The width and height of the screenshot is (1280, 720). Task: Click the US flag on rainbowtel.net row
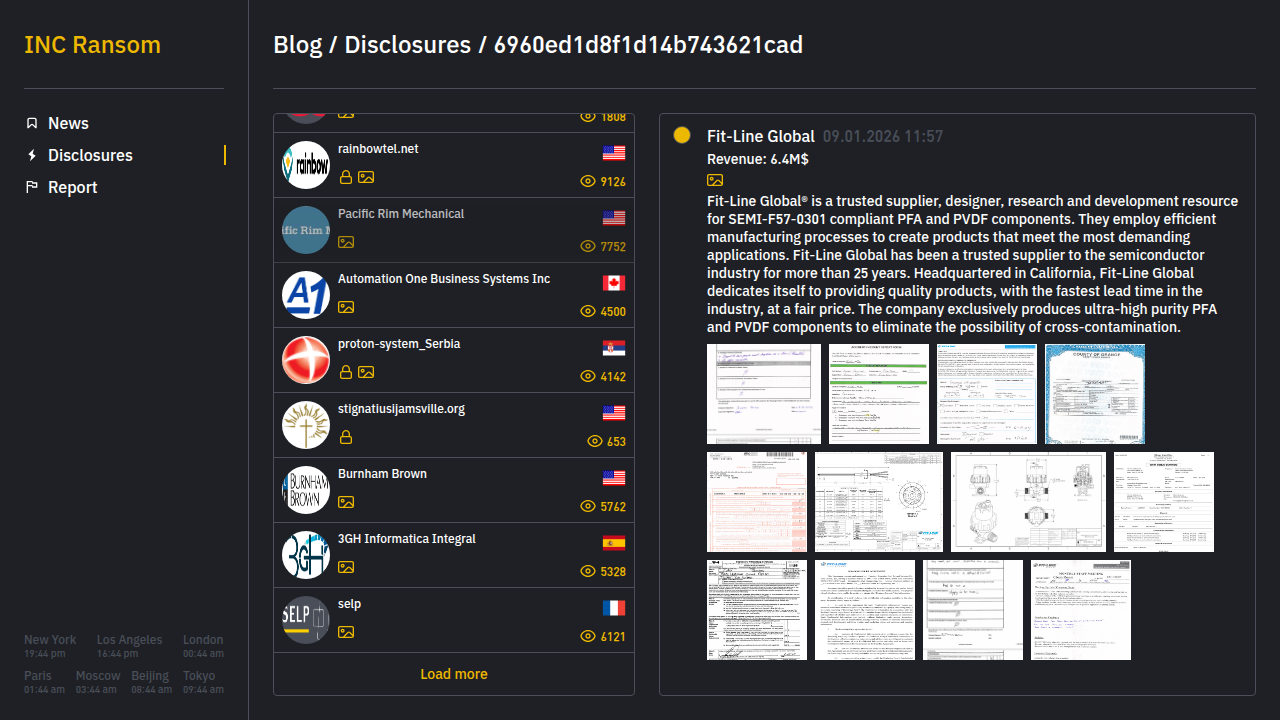point(614,153)
